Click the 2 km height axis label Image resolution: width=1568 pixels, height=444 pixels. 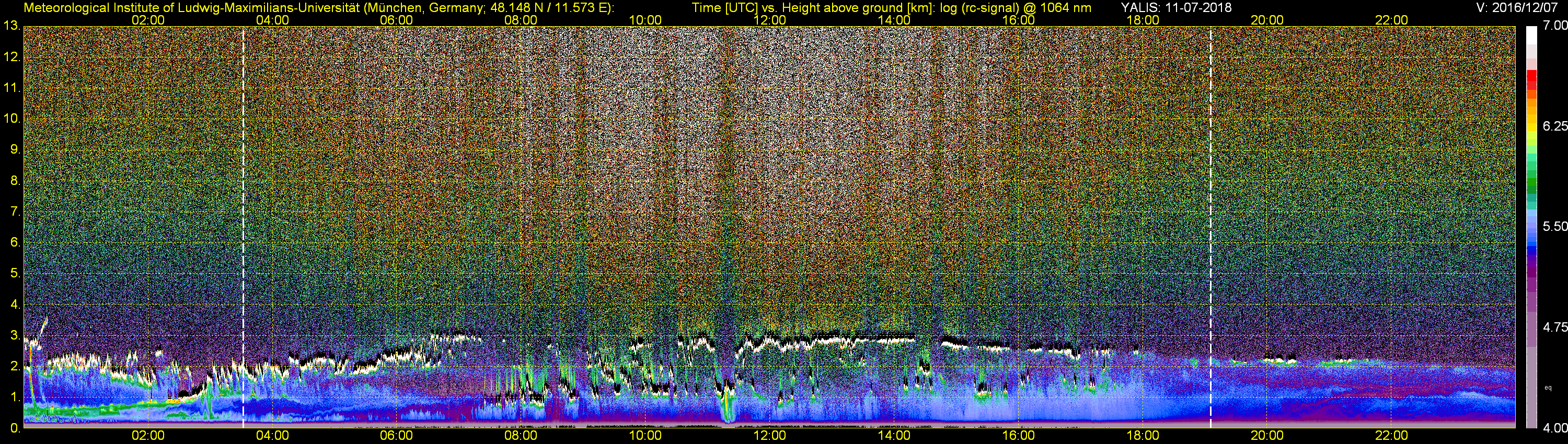(15, 367)
